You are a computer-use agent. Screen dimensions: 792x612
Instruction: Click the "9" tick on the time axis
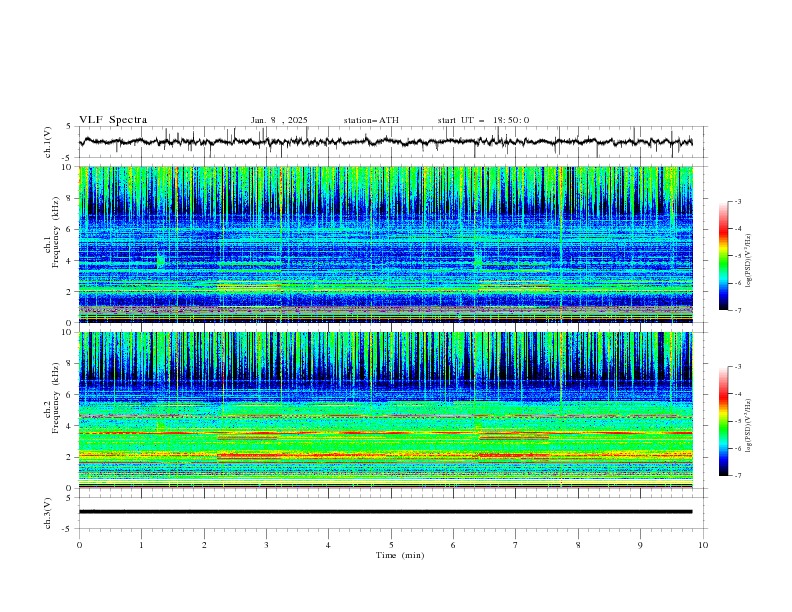click(x=640, y=545)
